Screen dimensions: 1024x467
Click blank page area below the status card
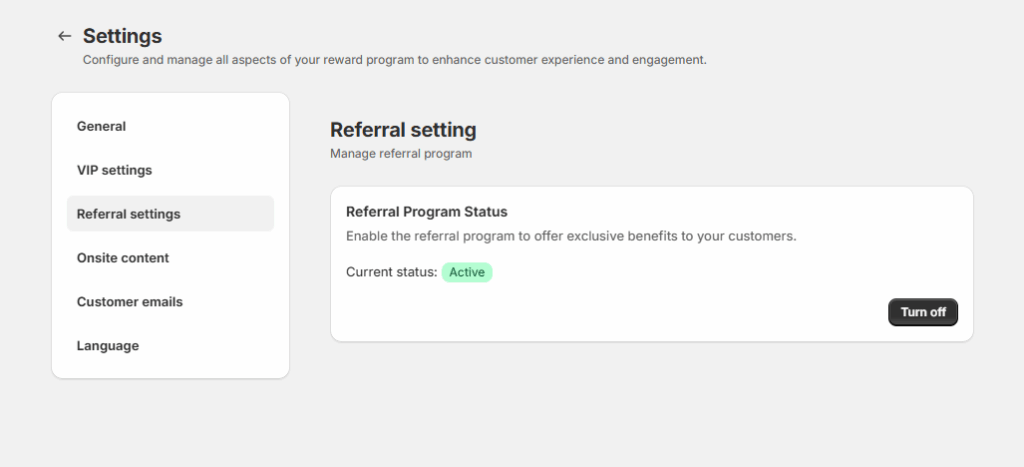[x=652, y=405]
